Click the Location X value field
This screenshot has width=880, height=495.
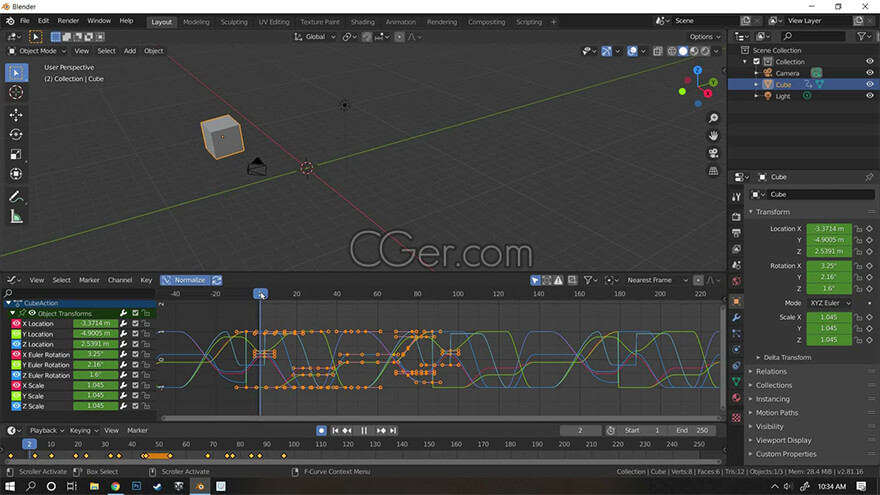[829, 229]
